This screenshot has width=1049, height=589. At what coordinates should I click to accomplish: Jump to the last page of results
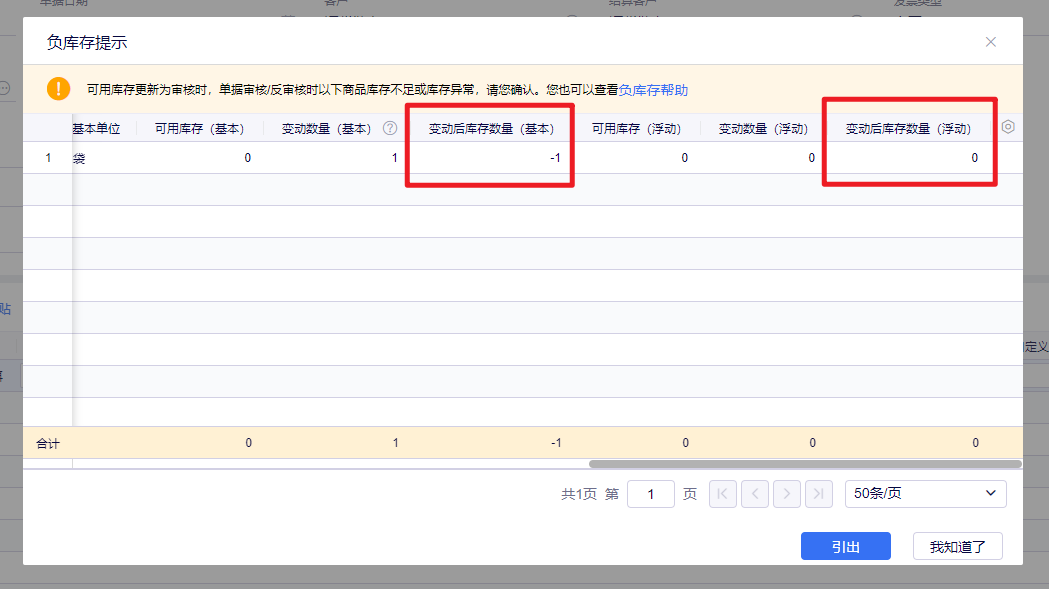(819, 493)
